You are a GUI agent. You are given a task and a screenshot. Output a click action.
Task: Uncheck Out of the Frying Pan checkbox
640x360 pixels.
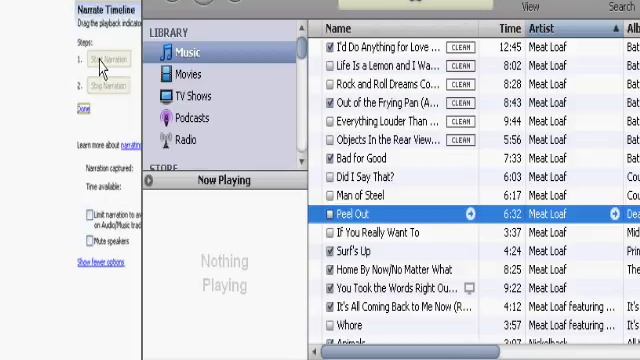click(x=330, y=103)
